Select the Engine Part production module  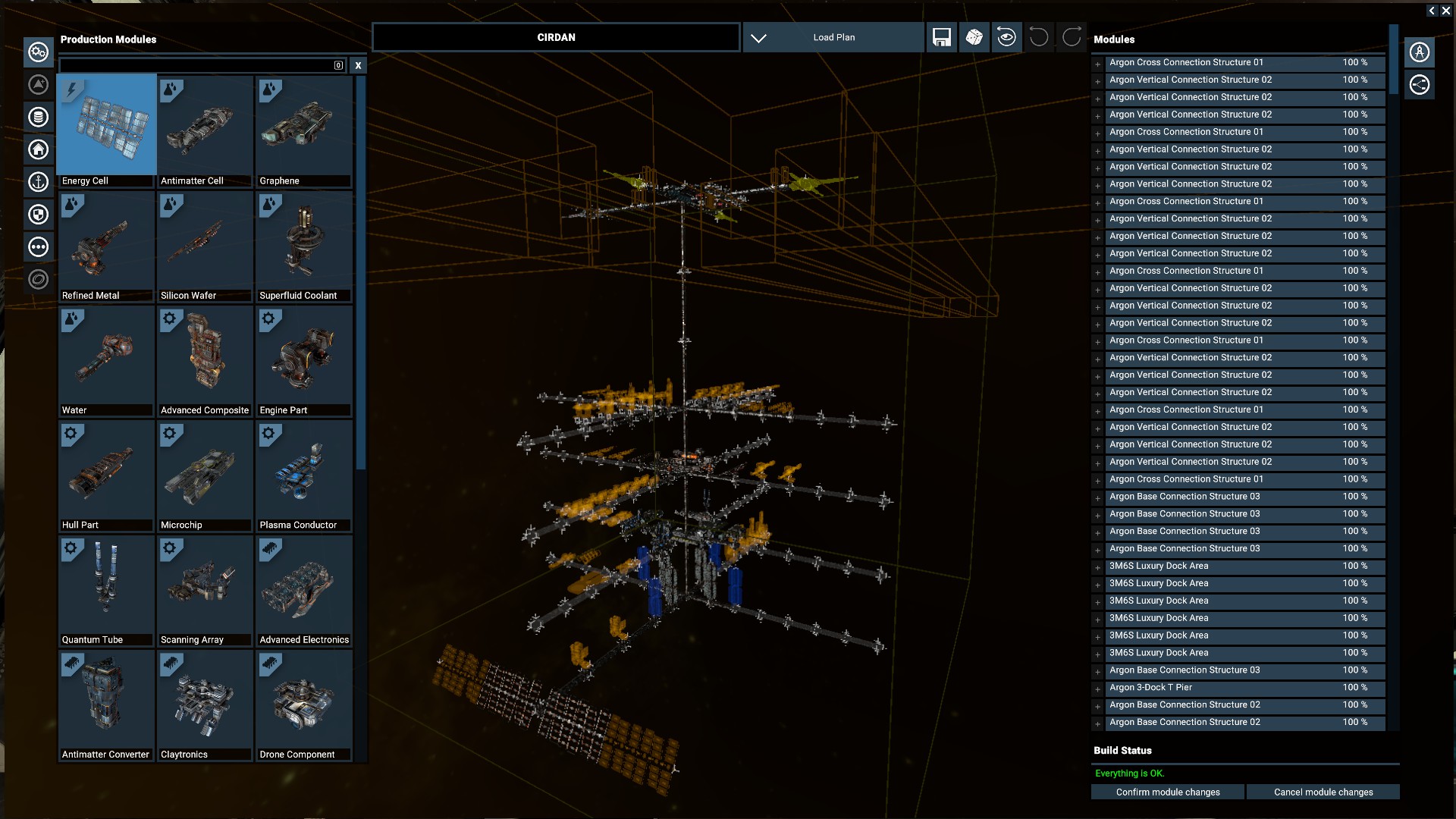click(x=304, y=361)
